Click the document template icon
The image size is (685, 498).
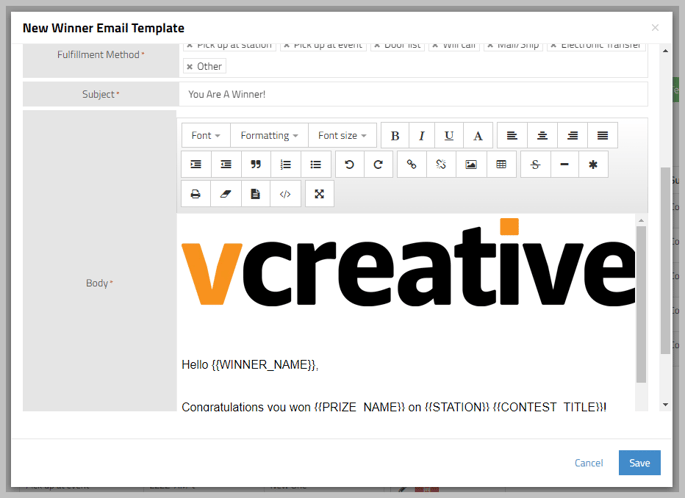(x=256, y=194)
